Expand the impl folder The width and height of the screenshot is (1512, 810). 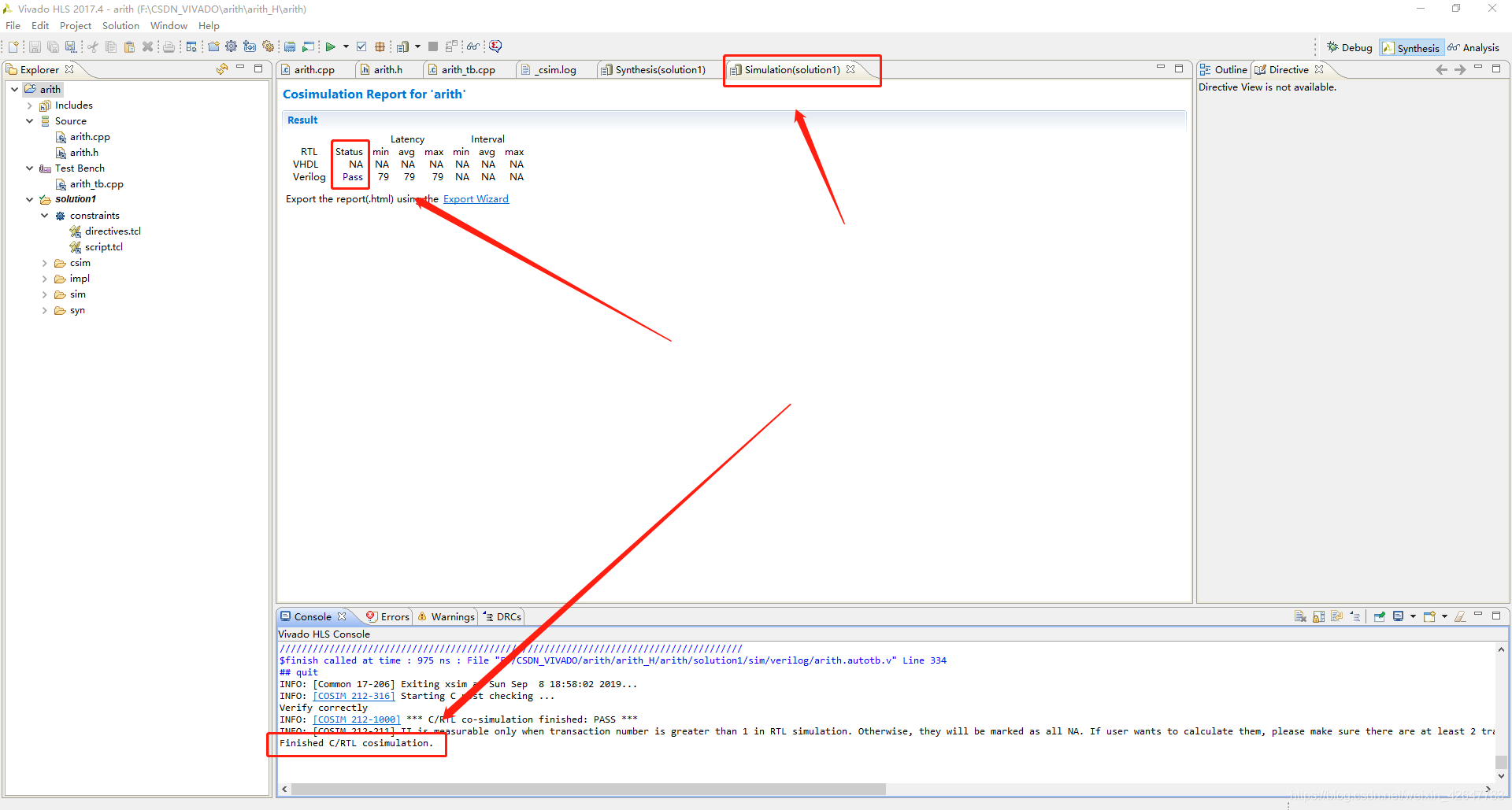click(x=44, y=279)
